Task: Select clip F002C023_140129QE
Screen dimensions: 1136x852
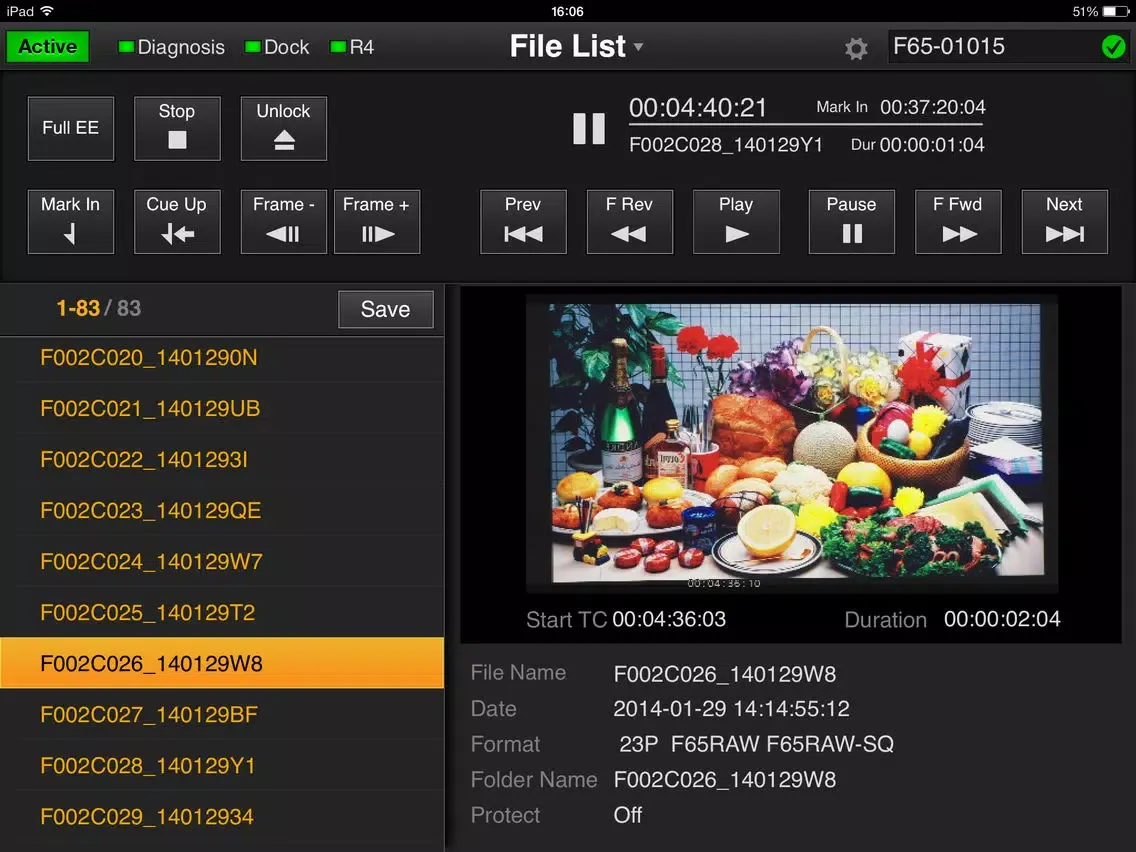Action: click(222, 511)
